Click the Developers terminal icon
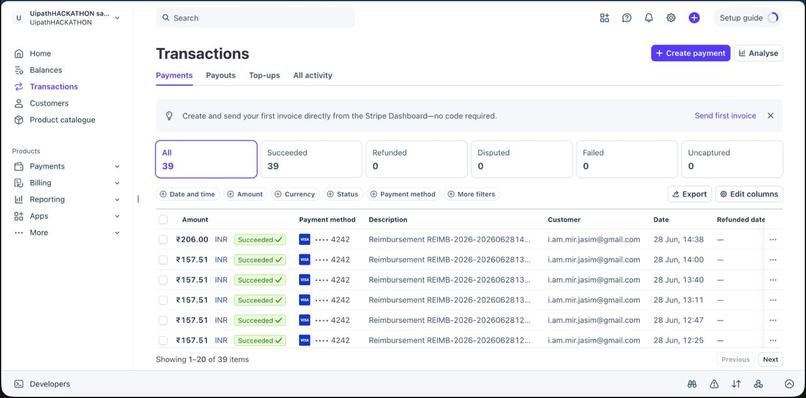Image resolution: width=806 pixels, height=398 pixels. pos(19,384)
